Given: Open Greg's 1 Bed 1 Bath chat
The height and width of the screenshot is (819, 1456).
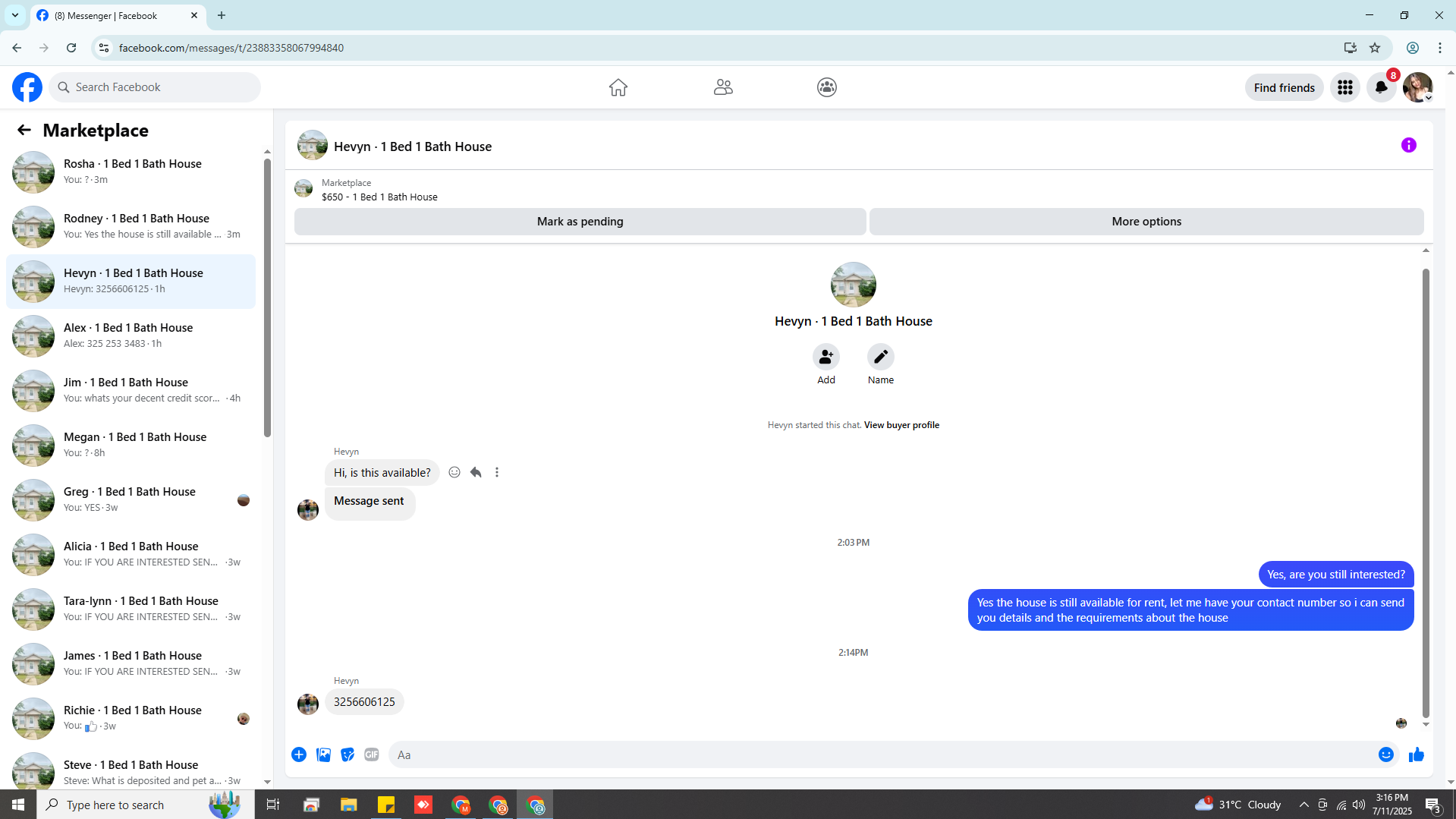Looking at the screenshot, I should (x=131, y=500).
